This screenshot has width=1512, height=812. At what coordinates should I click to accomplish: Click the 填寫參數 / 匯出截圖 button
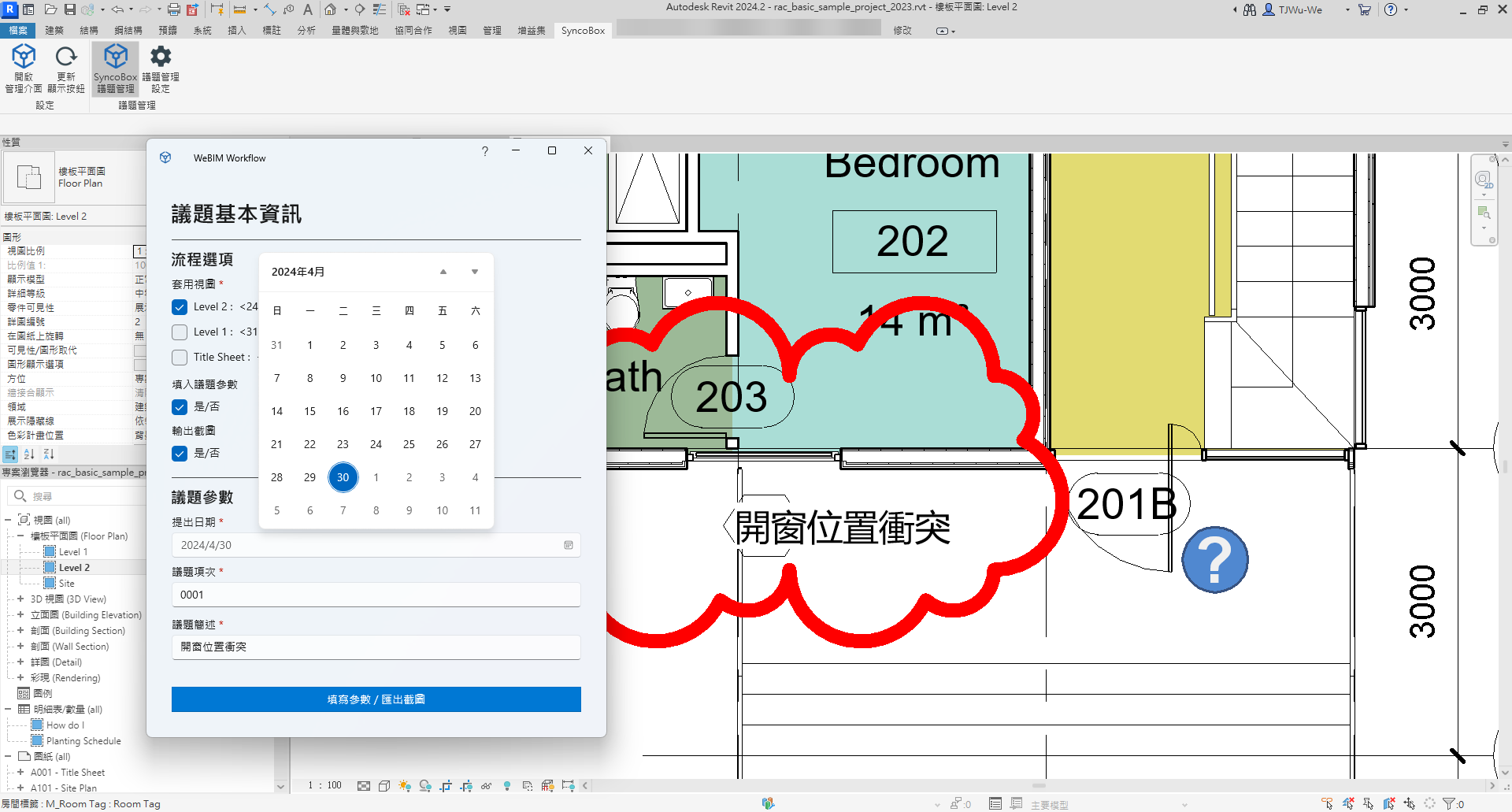click(x=376, y=699)
